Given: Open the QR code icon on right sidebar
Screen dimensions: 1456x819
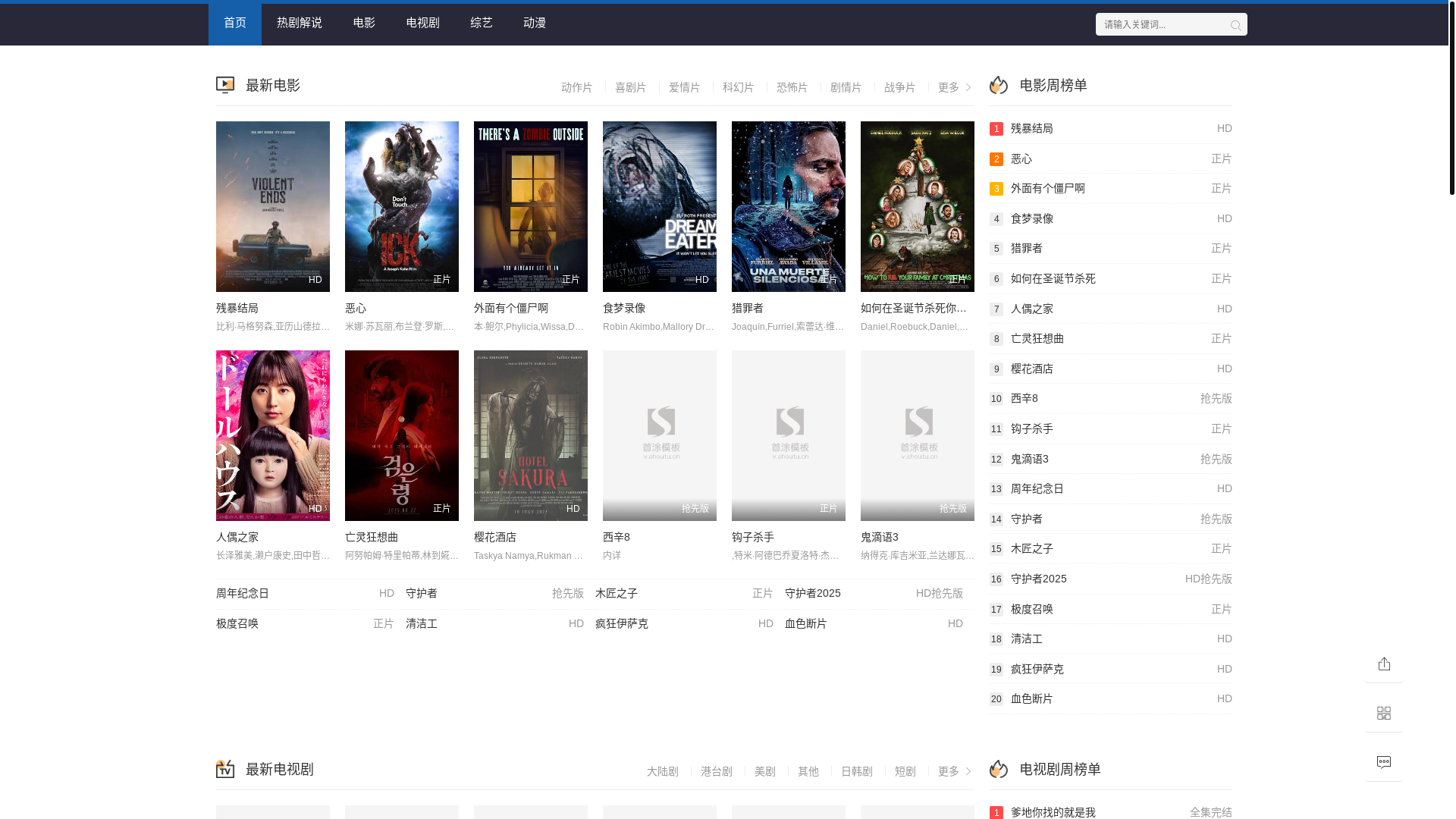Looking at the screenshot, I should (x=1384, y=714).
